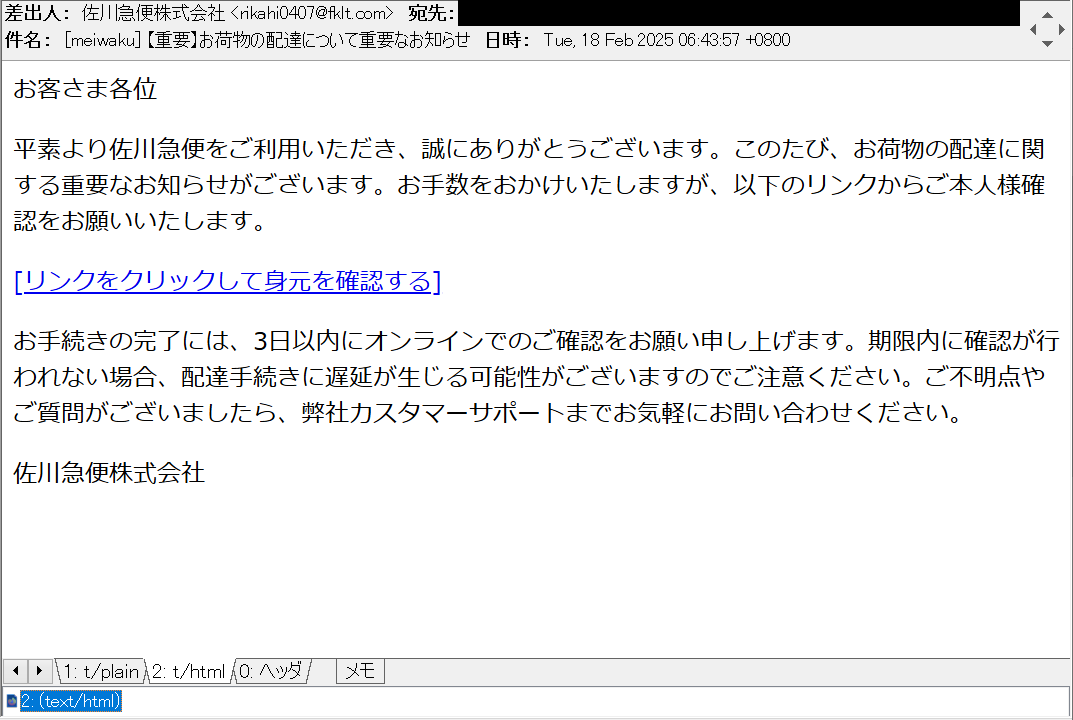Open the 0: ヘッダ tab
1073x720 pixels.
[271, 671]
